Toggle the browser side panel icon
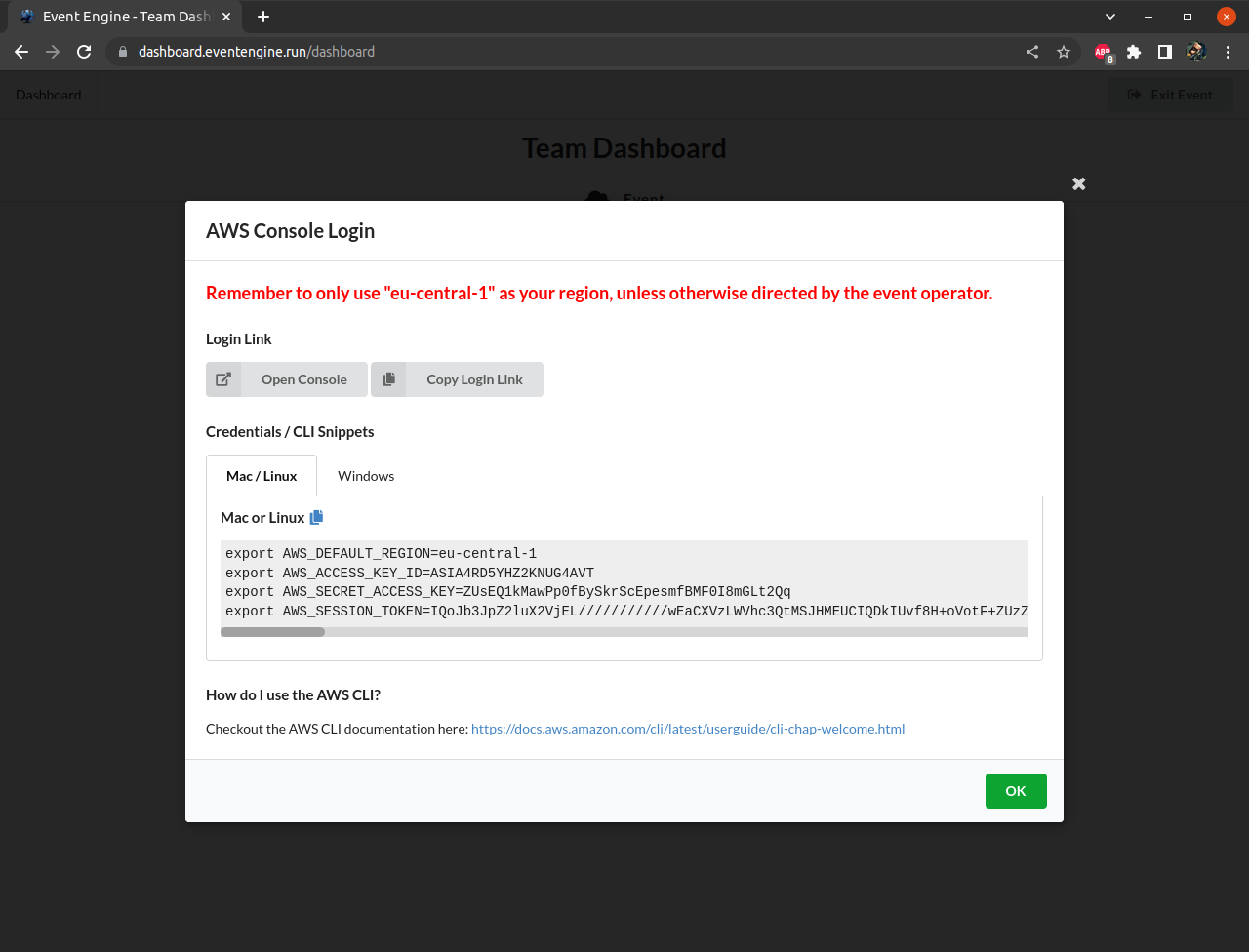 coord(1165,52)
